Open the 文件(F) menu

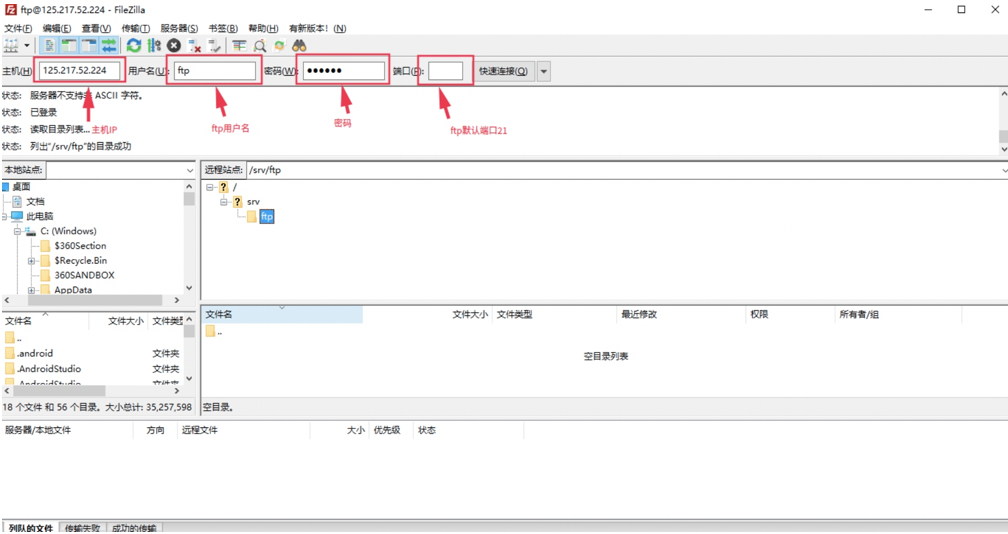pos(18,28)
